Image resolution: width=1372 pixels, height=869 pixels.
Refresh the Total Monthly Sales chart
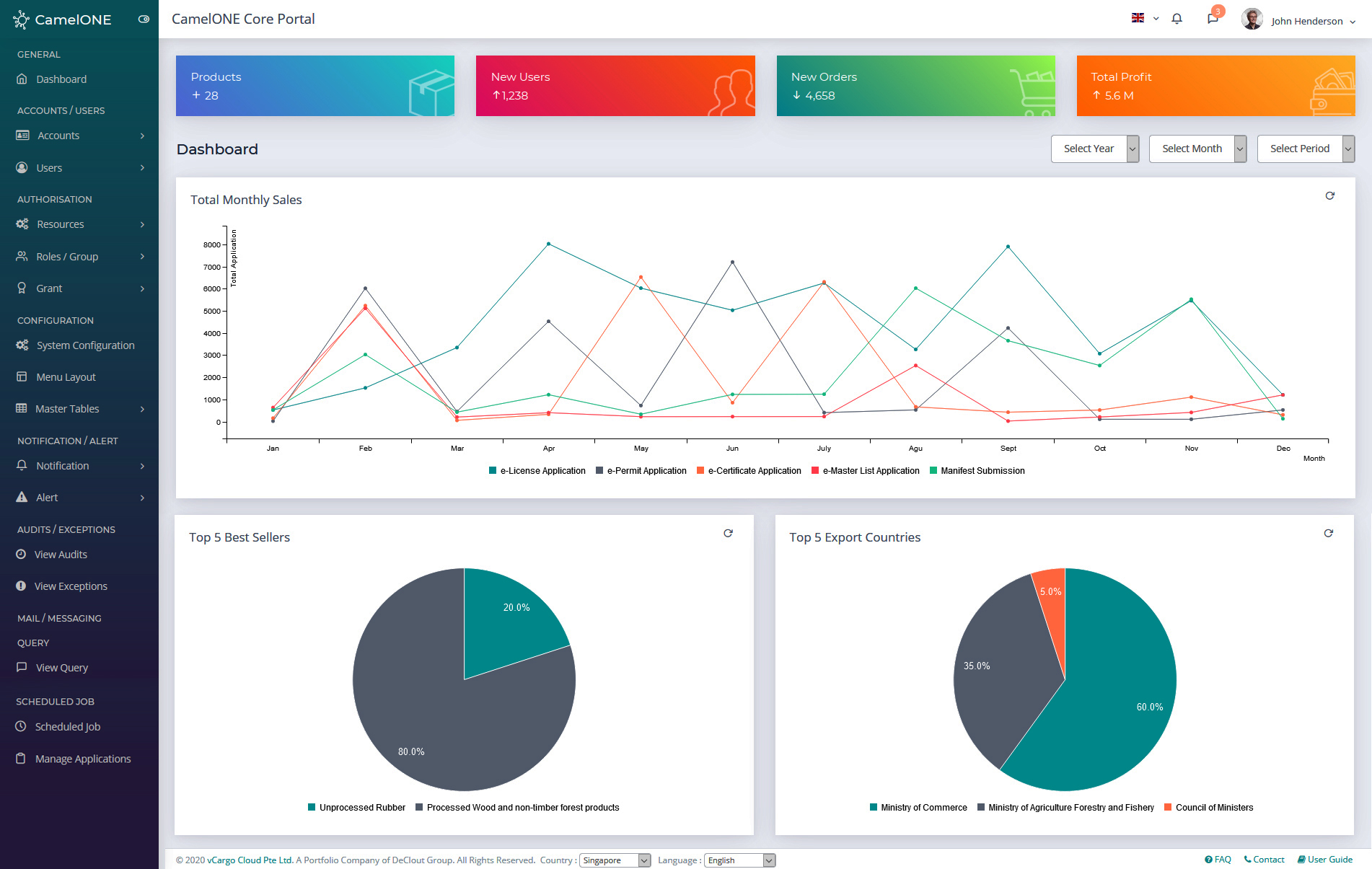1329,196
